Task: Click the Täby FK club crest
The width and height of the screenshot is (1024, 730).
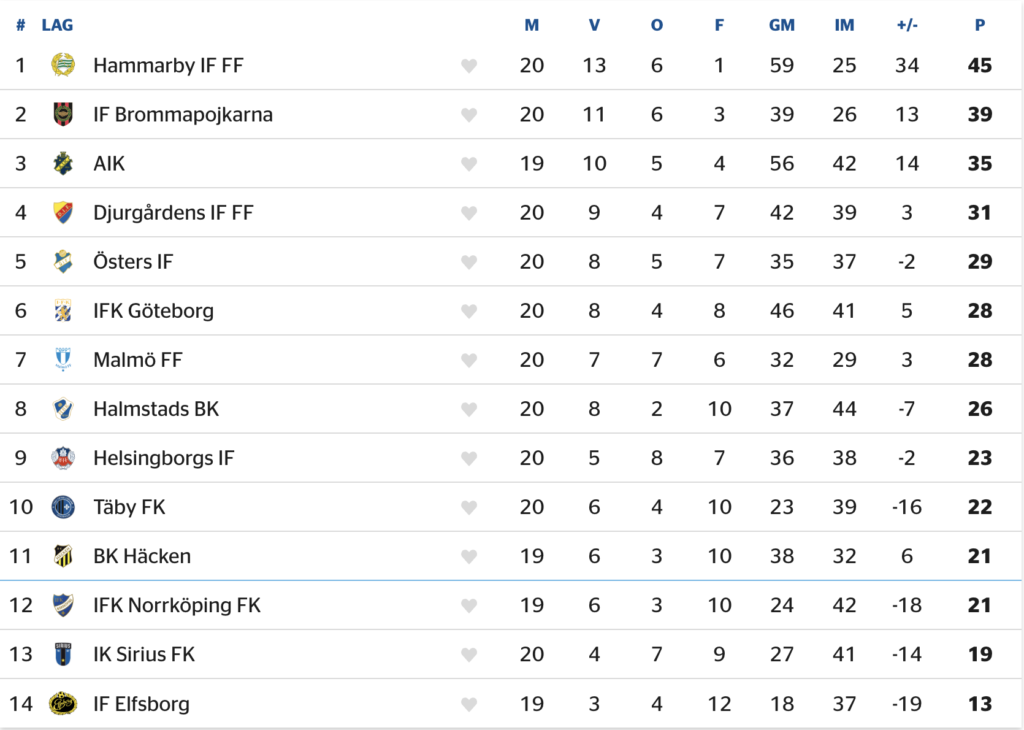Action: 63,507
